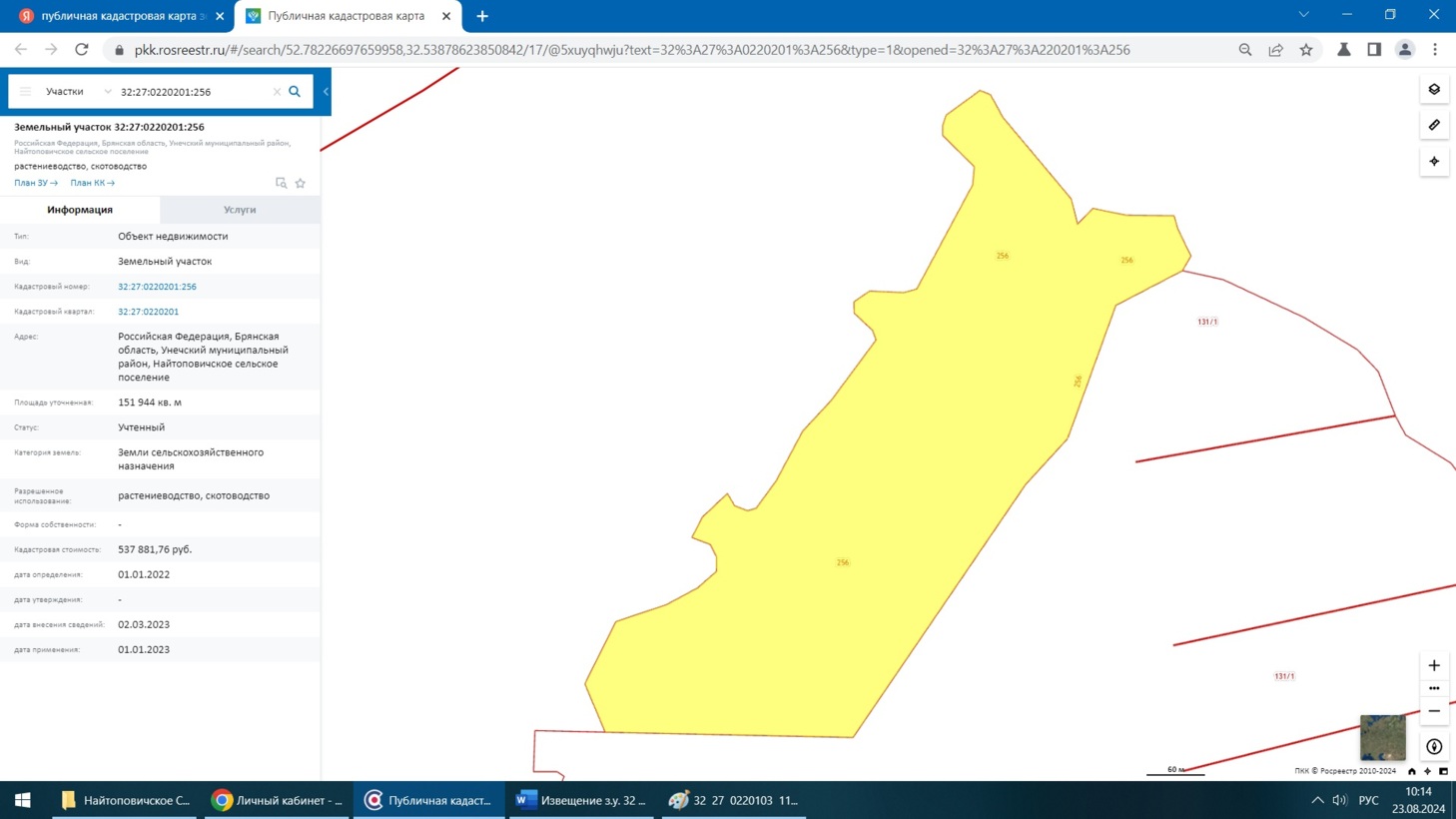Screen dimensions: 1456x819
Task: Open the План ЗУ link
Action: pyautogui.click(x=36, y=184)
